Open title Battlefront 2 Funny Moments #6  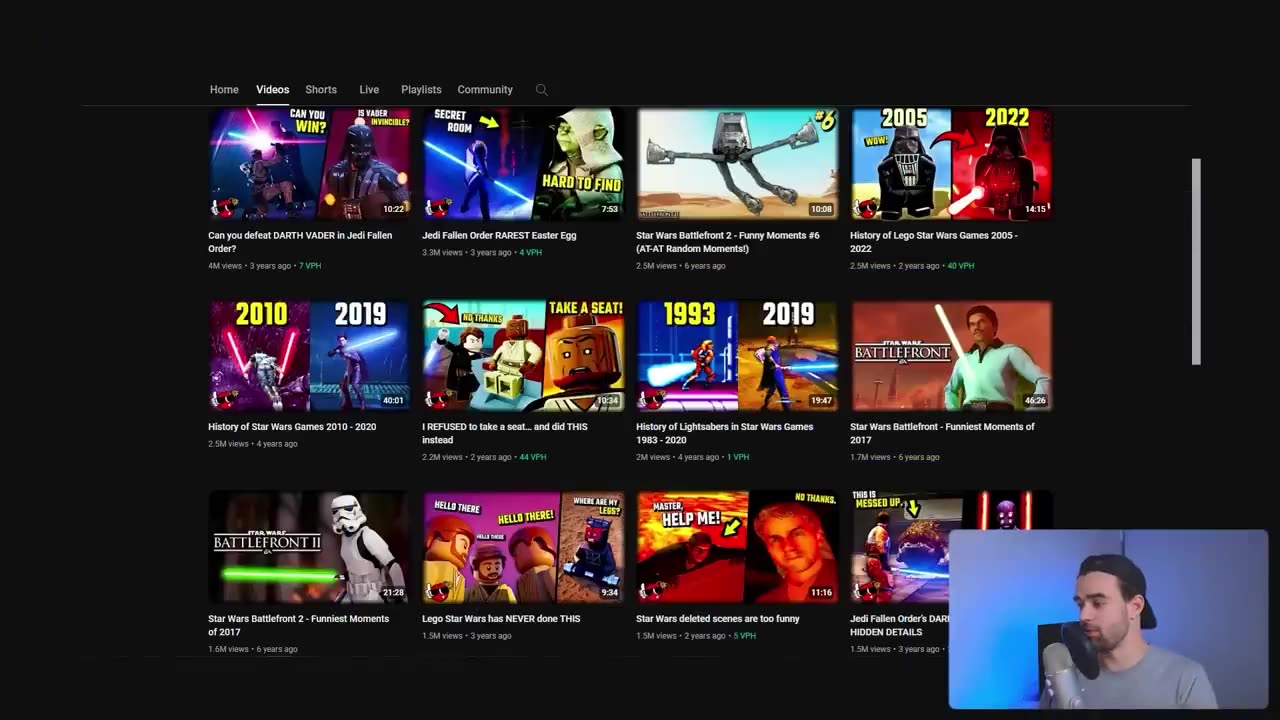click(727, 242)
